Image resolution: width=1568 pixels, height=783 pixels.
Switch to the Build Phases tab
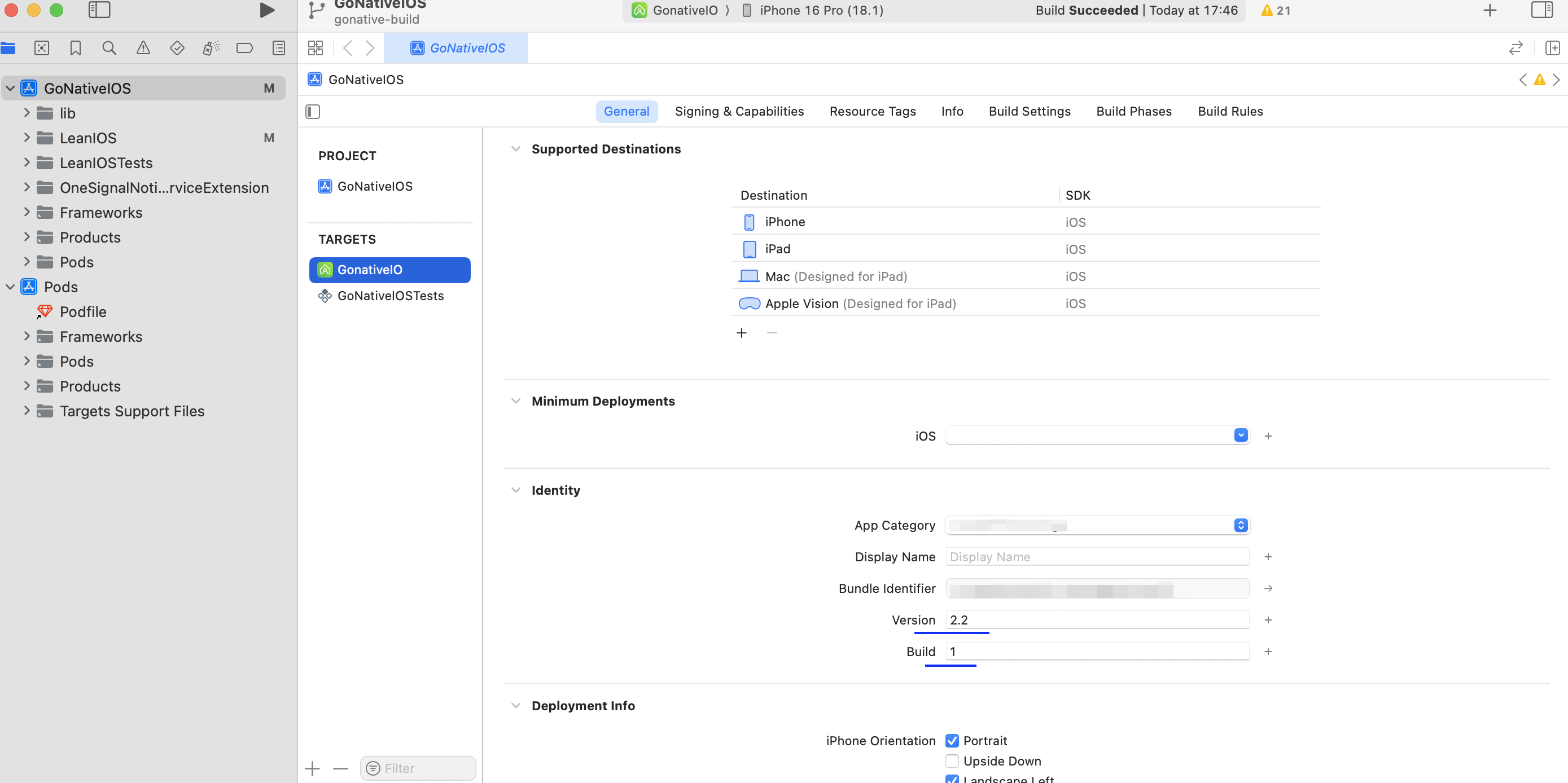coord(1133,111)
